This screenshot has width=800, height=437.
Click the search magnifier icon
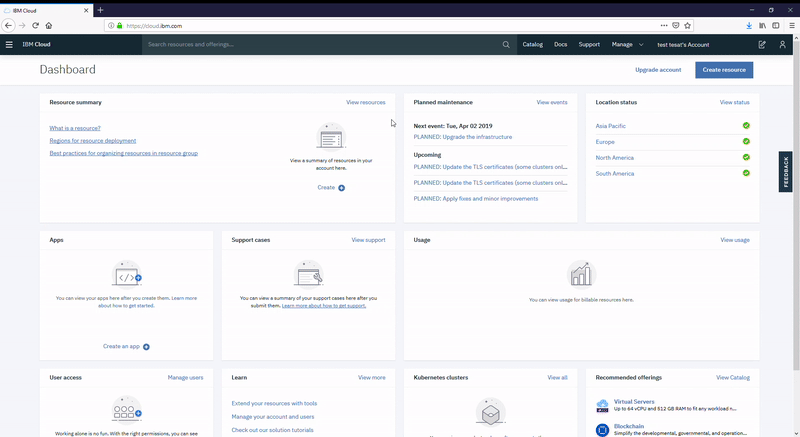(506, 44)
